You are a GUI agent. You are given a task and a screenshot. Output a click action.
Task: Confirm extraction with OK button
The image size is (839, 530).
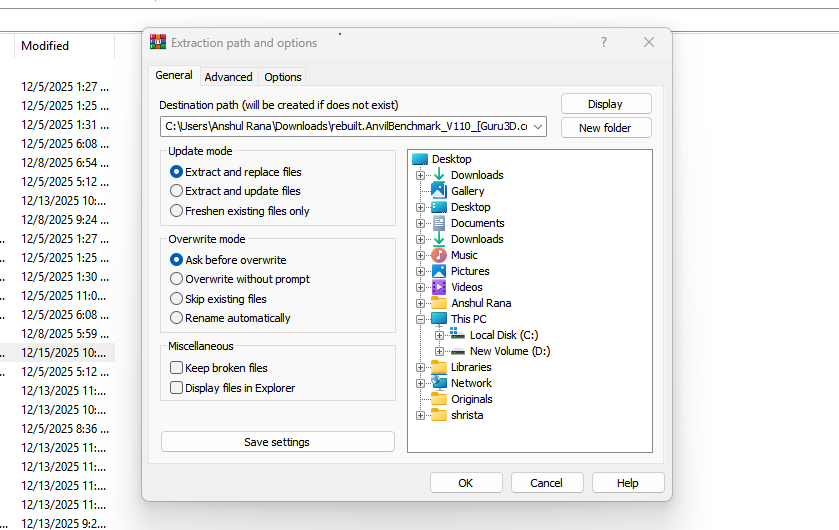click(466, 483)
